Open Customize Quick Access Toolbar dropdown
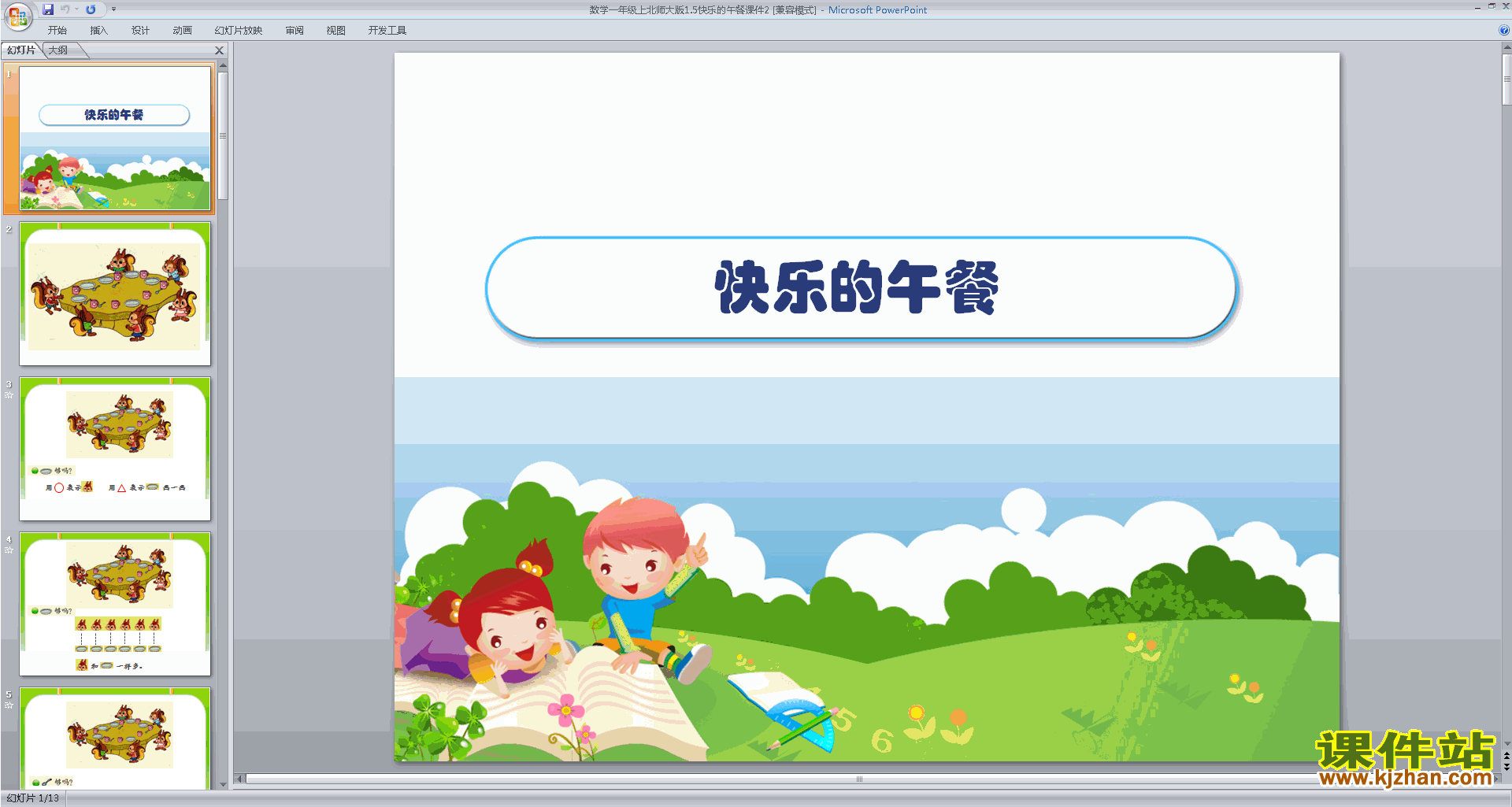 [113, 9]
